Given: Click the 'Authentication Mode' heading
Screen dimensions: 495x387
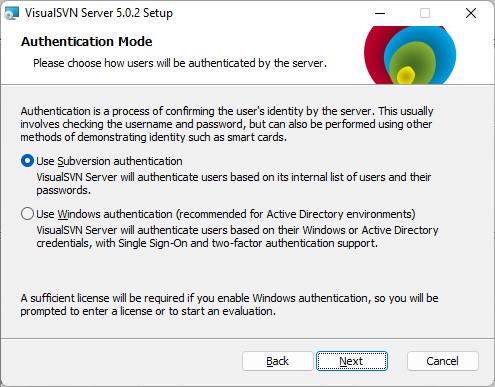Looking at the screenshot, I should coord(87,42).
